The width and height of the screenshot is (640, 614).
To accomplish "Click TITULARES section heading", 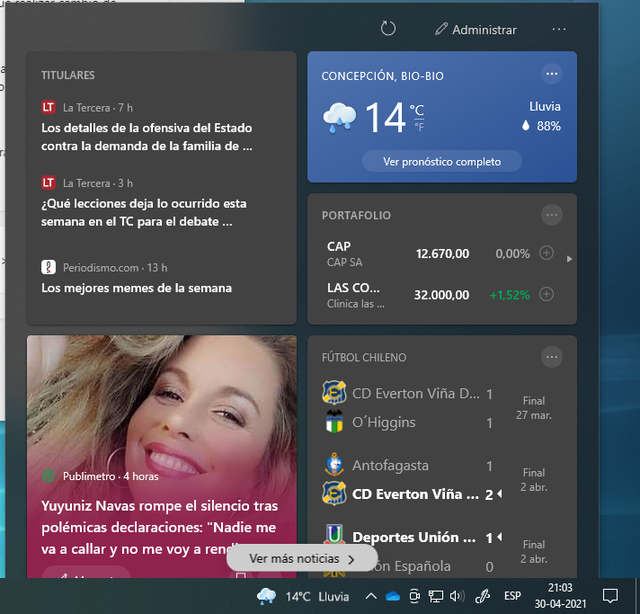I will point(68,75).
